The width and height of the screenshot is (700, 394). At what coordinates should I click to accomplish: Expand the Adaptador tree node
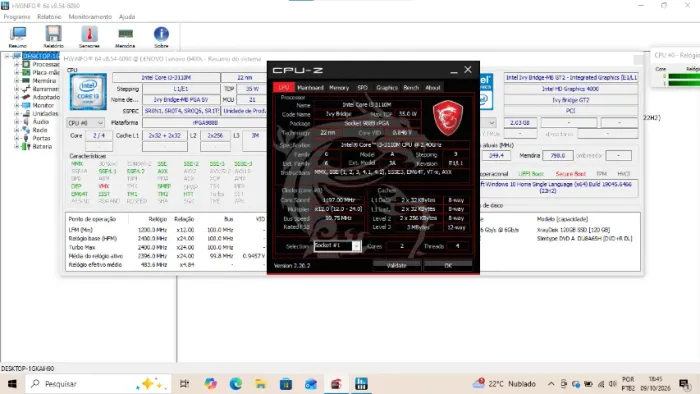pyautogui.click(x=17, y=97)
